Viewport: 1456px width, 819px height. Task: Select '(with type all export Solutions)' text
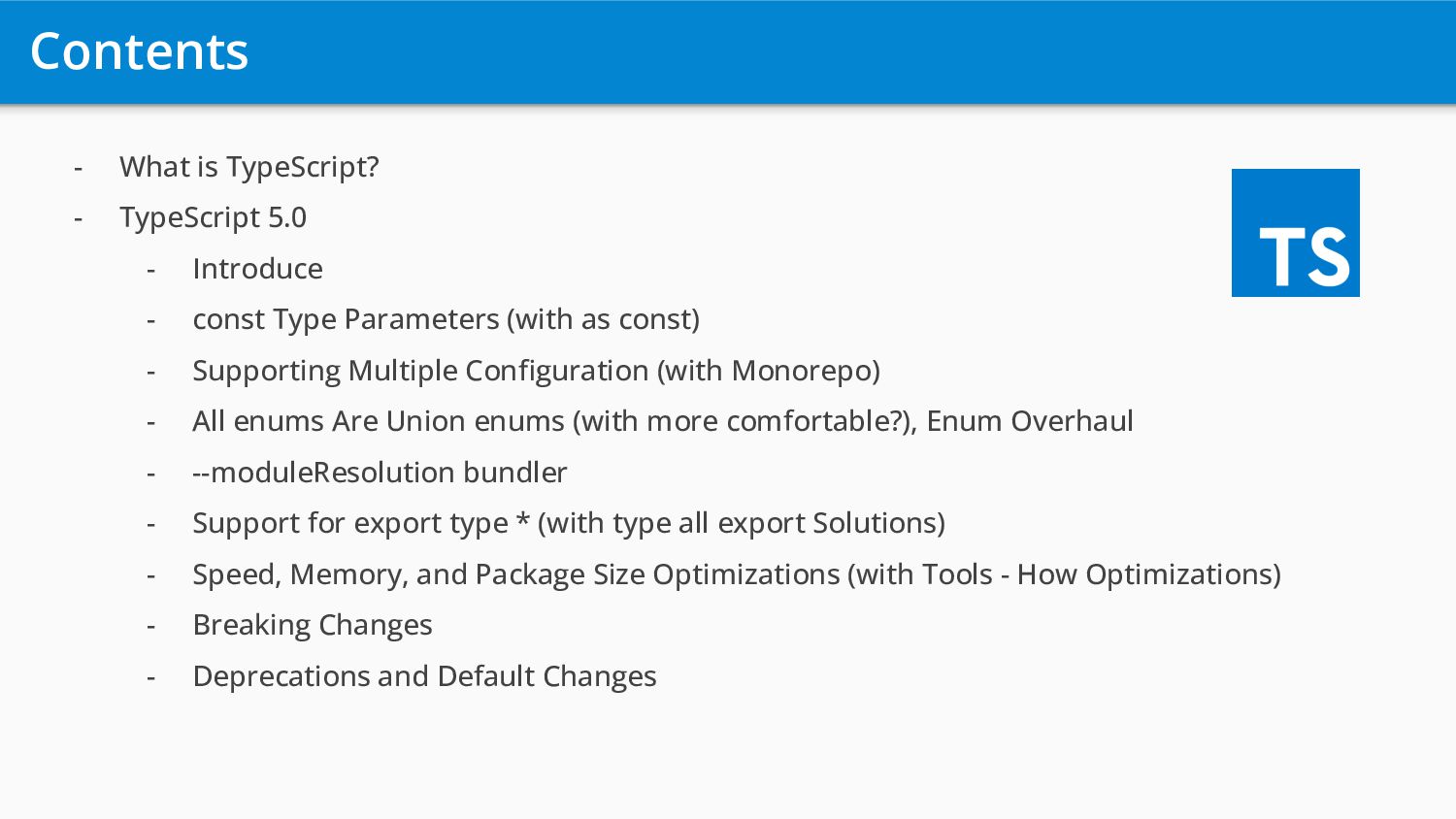click(x=742, y=523)
